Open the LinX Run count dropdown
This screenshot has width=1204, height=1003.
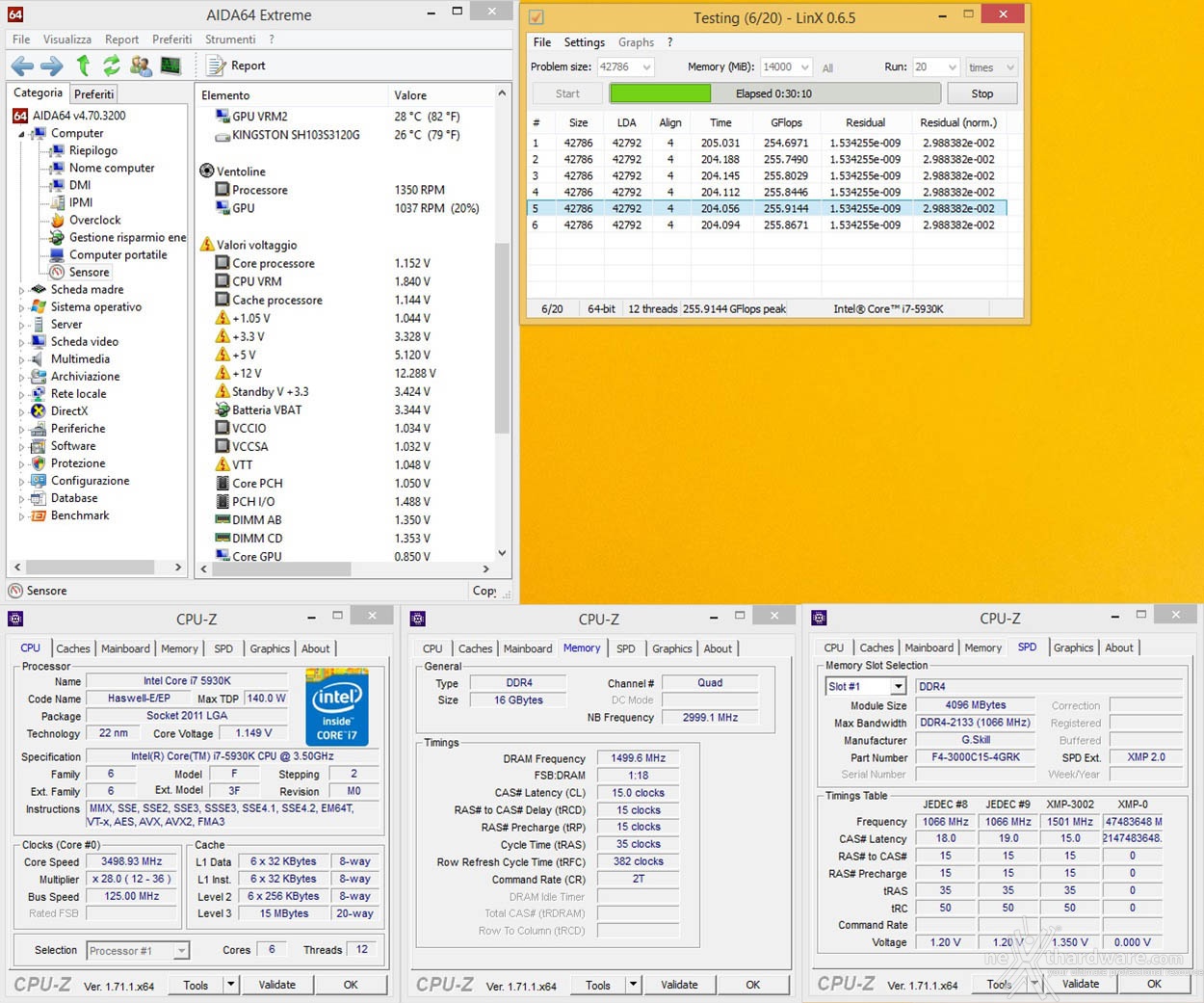[x=952, y=67]
